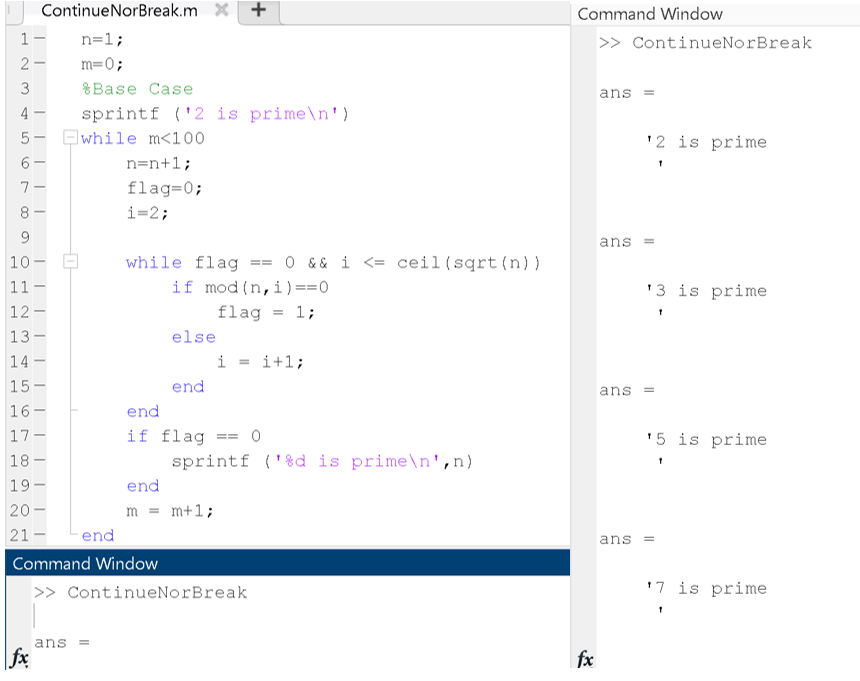Screen dimensions: 860x681
Task: Click '>> ContinueNorBreak' prompt in bottom Command Window
Action: click(x=140, y=592)
